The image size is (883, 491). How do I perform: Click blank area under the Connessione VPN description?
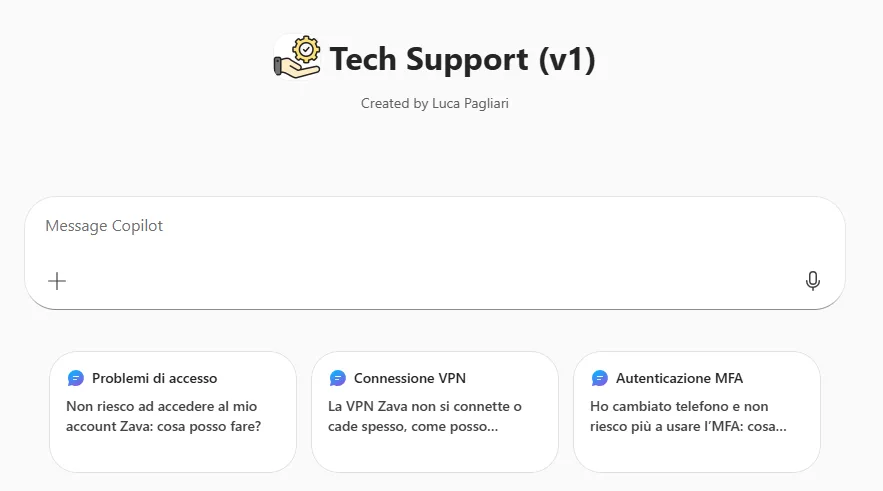point(434,454)
